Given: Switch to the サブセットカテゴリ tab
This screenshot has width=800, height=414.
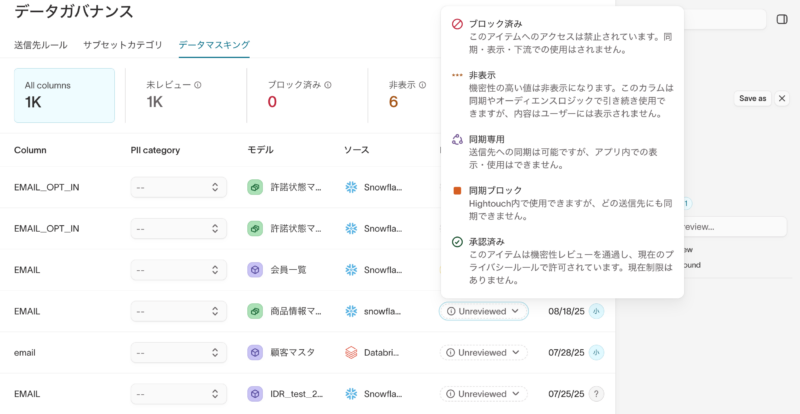Looking at the screenshot, I should [123, 45].
